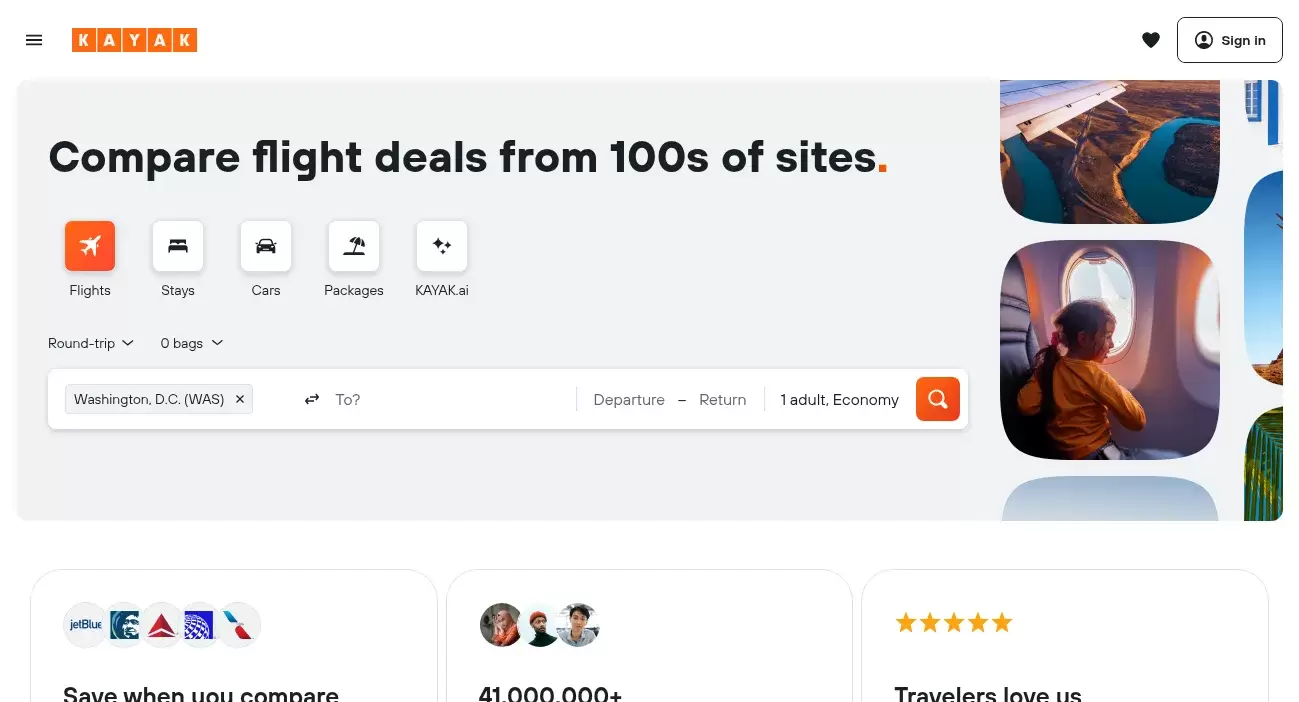Remove Washington, D.C. (WAS) origin chip
This screenshot has height=702, width=1299.
click(240, 399)
